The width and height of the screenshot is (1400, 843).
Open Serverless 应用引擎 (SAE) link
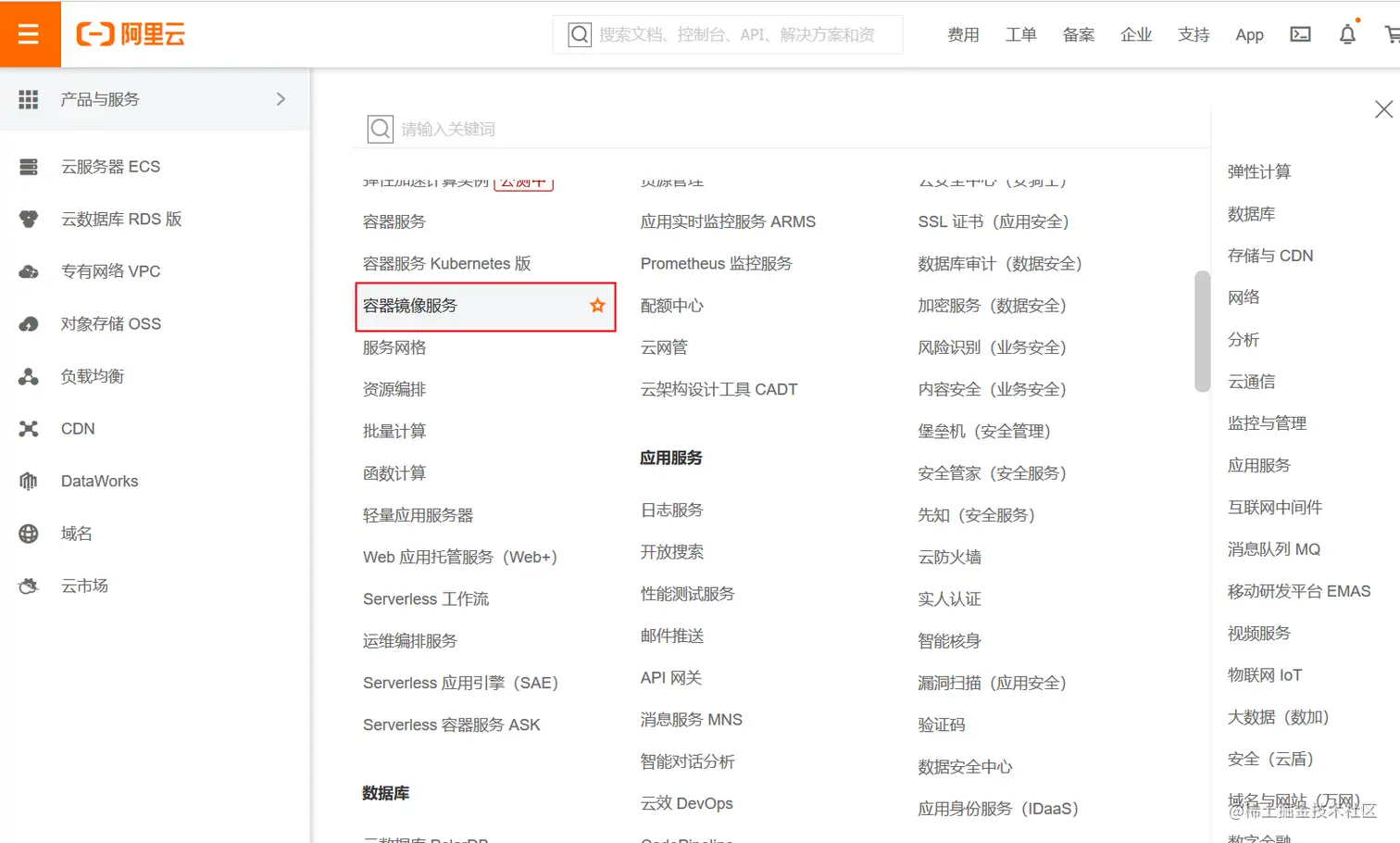461,683
